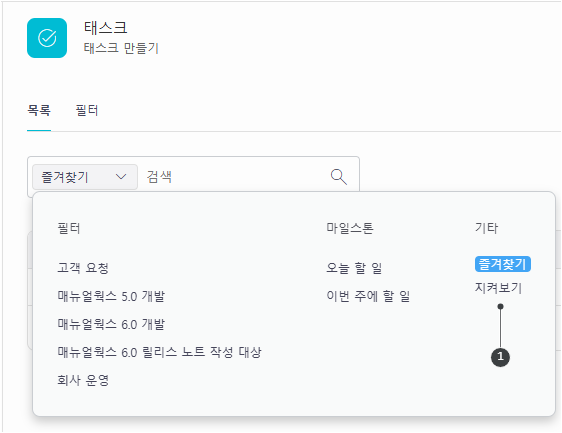The image size is (562, 433).
Task: Switch to the 목록 tab
Action: point(39,110)
